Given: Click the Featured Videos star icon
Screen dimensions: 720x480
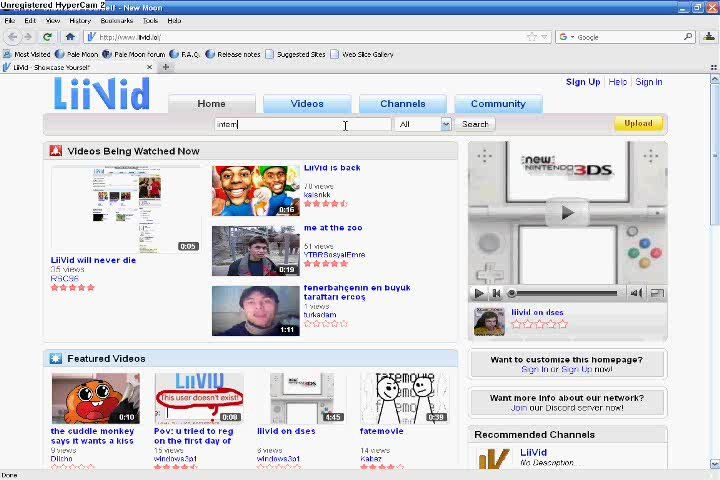Looking at the screenshot, I should (56, 358).
